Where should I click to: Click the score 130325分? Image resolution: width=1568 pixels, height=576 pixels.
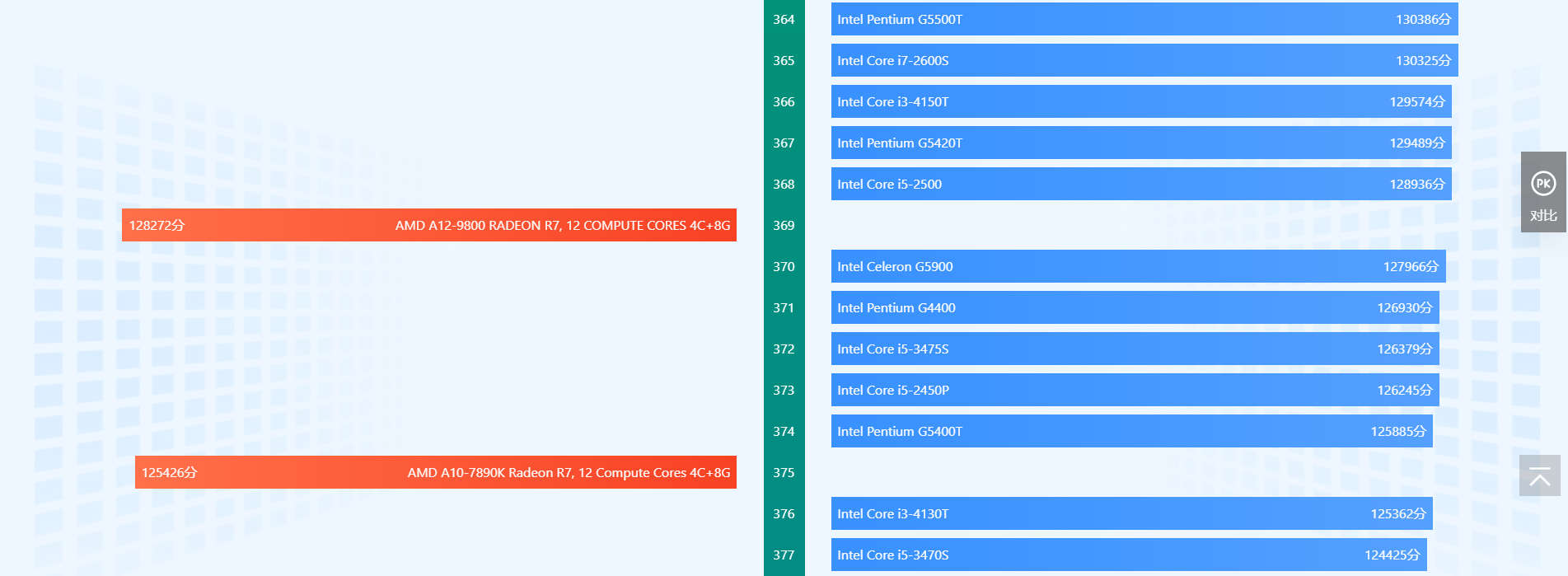click(1423, 60)
